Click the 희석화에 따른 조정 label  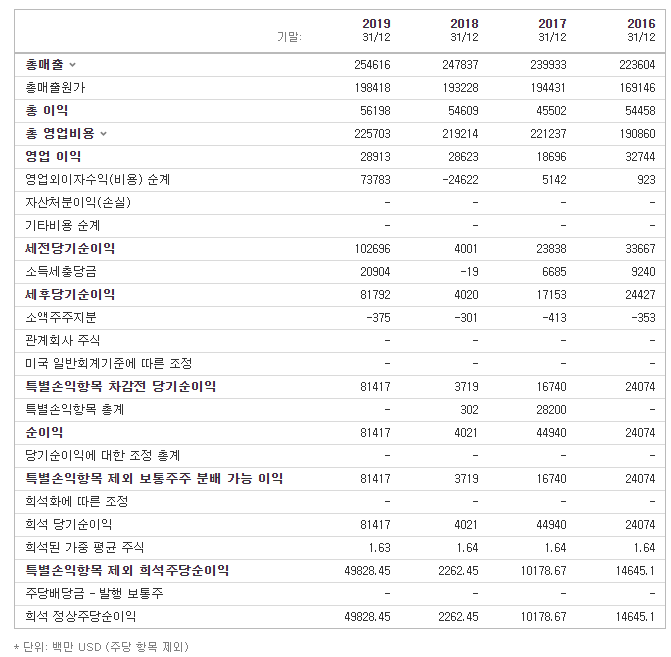[77, 502]
